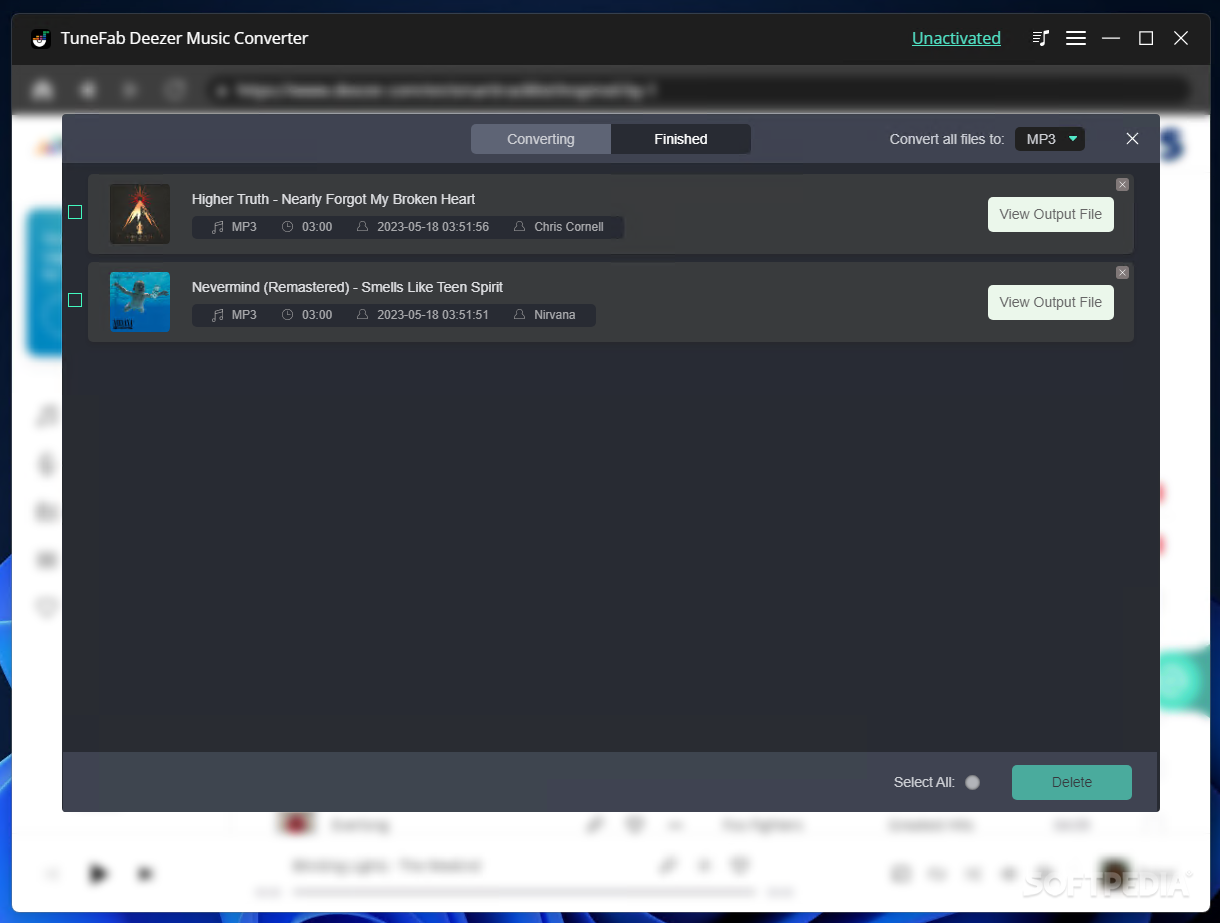1220x923 pixels.
Task: Click the artist label Nirvana
Action: pos(554,315)
